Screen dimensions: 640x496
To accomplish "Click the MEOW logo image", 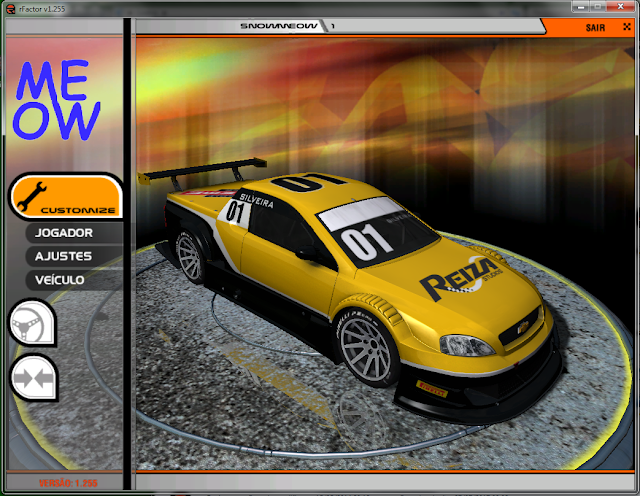I will pos(56,100).
